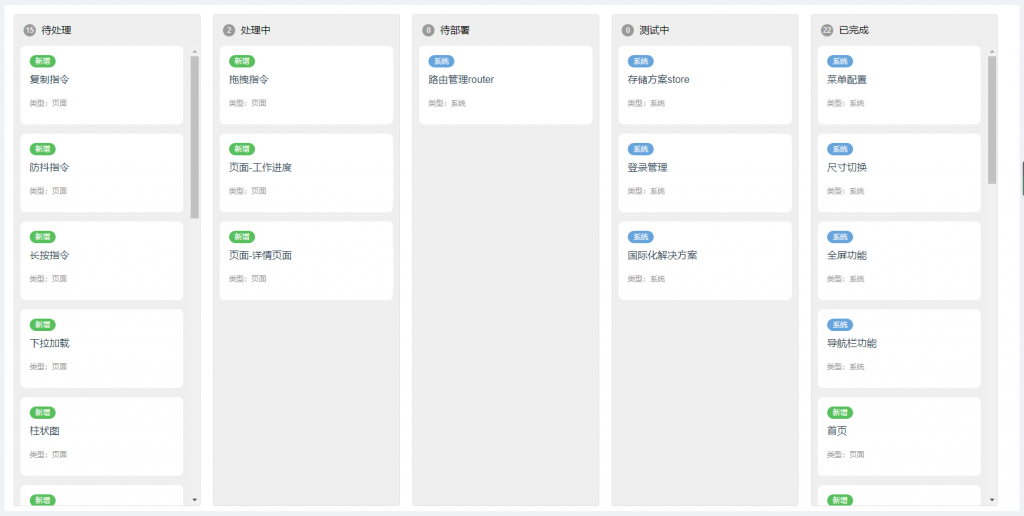Open the 拖拽指令 task title

[x=249, y=80]
